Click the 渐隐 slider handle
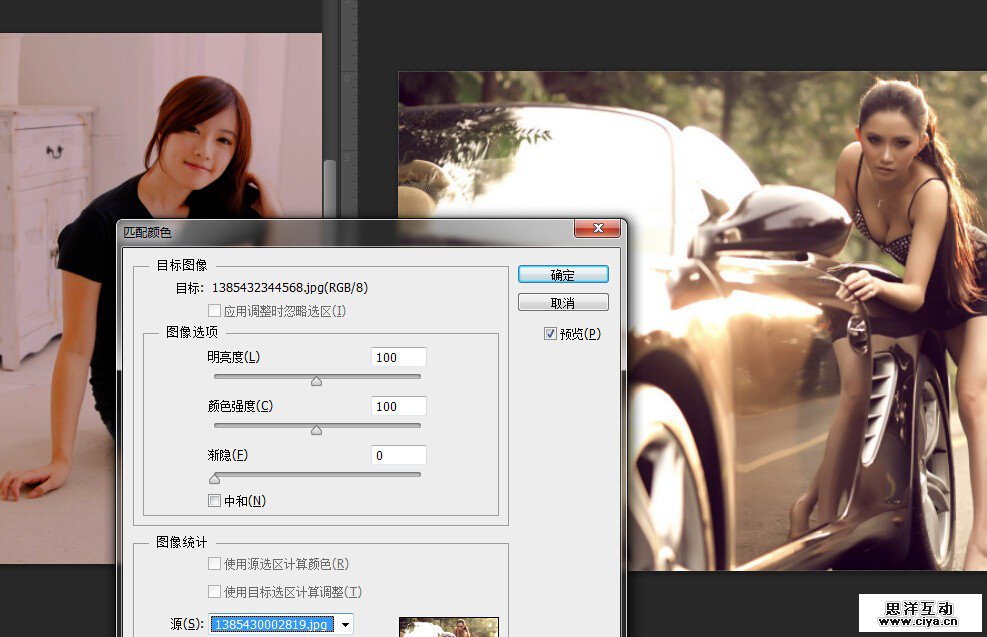 [x=214, y=479]
